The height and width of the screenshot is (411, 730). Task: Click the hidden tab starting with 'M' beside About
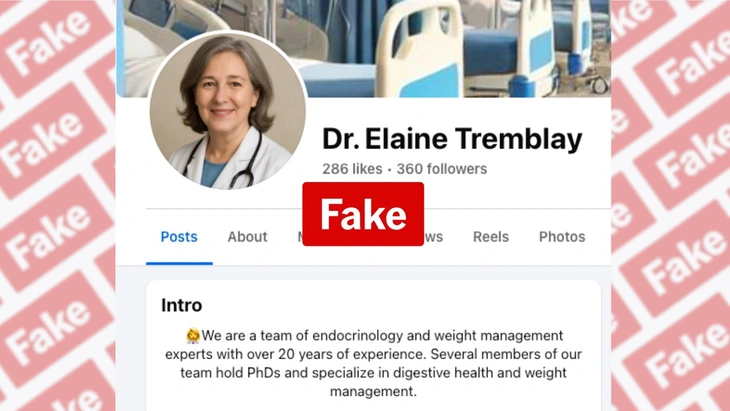300,237
